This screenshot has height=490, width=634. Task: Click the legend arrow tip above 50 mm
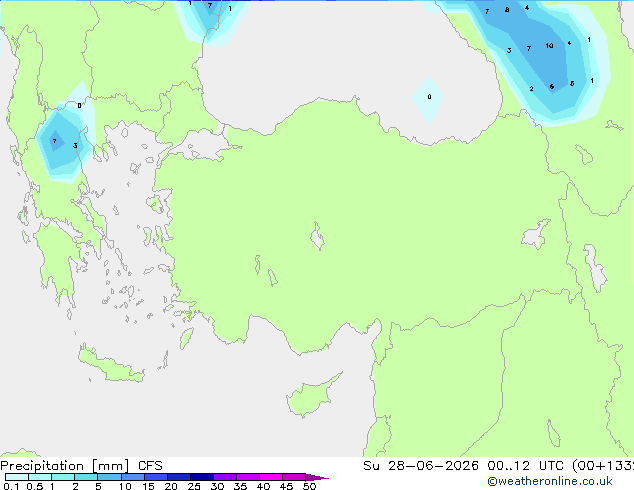[317, 477]
